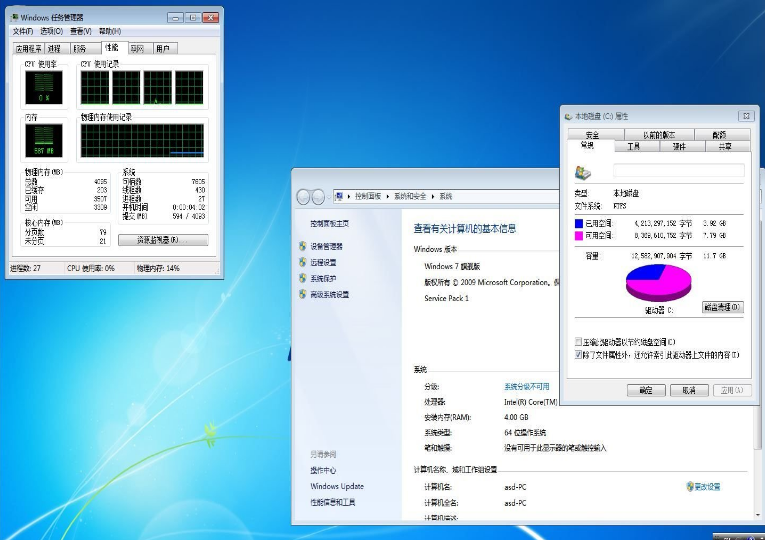Image resolution: width=765 pixels, height=540 pixels.
Task: Click 系统和安全 in the address breadcrumb
Action: [x=410, y=196]
